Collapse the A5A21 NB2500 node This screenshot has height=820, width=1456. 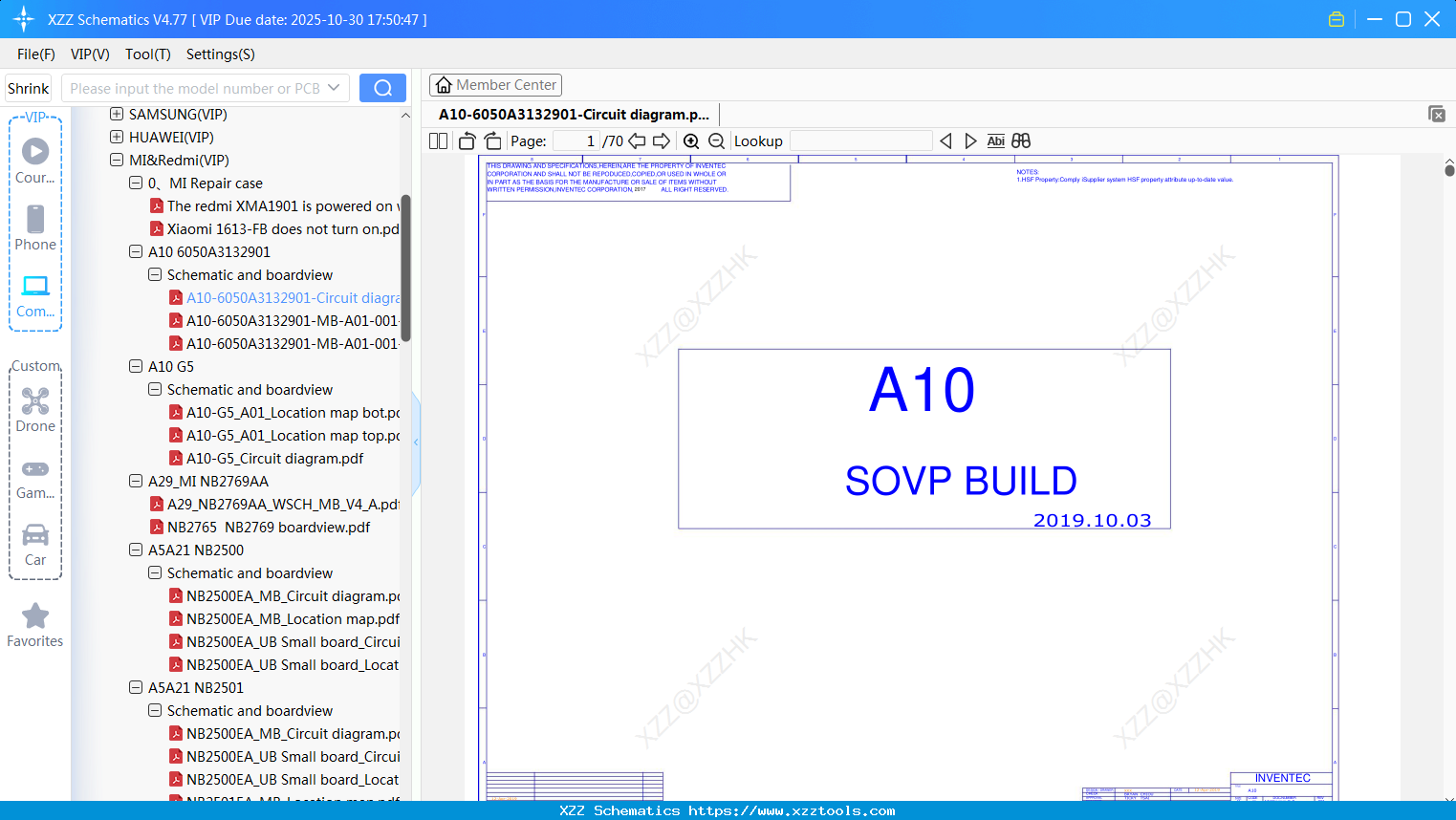click(x=136, y=550)
